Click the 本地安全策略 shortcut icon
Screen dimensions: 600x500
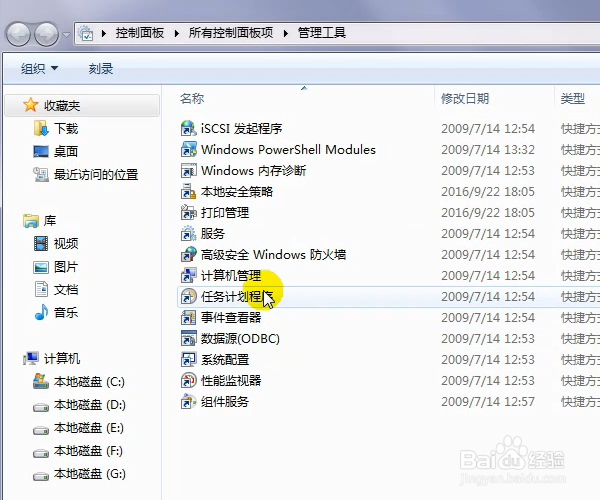(189, 192)
